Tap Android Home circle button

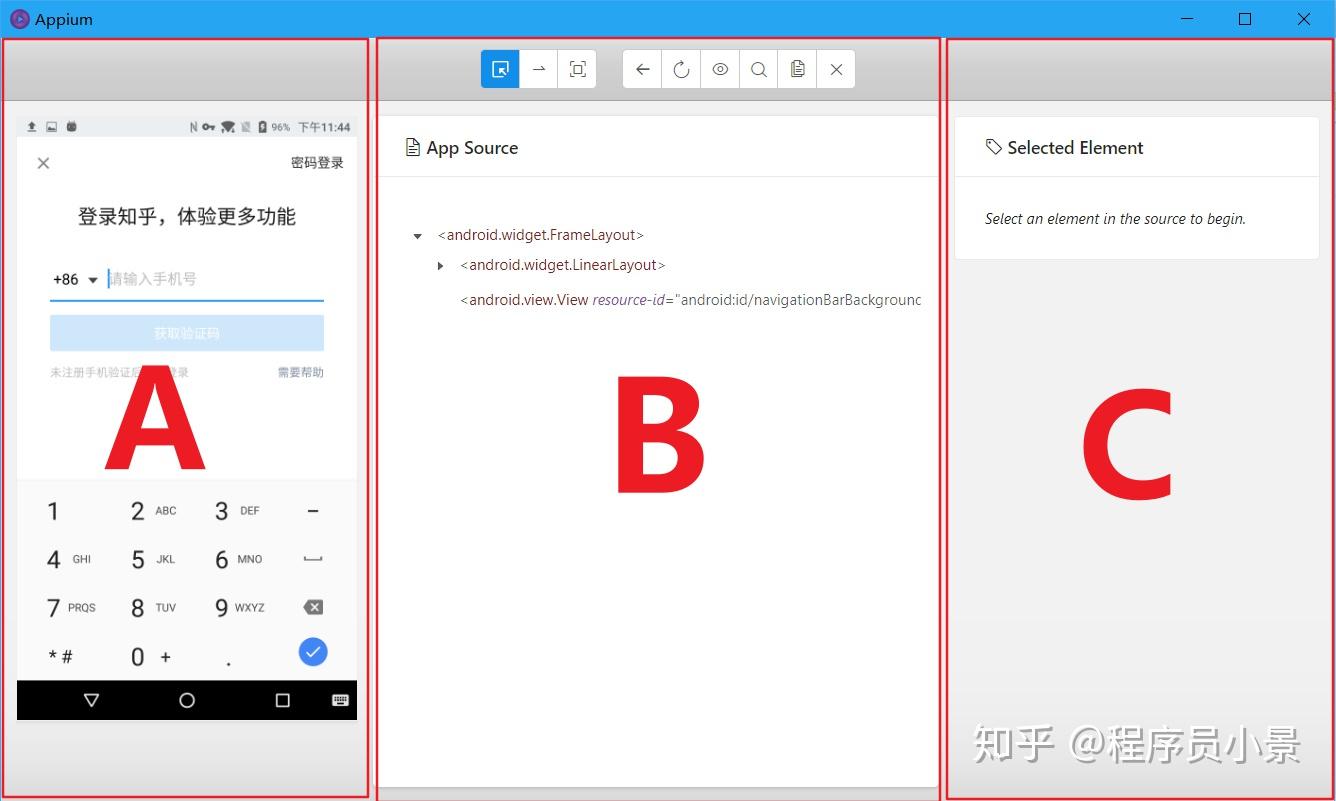187,700
